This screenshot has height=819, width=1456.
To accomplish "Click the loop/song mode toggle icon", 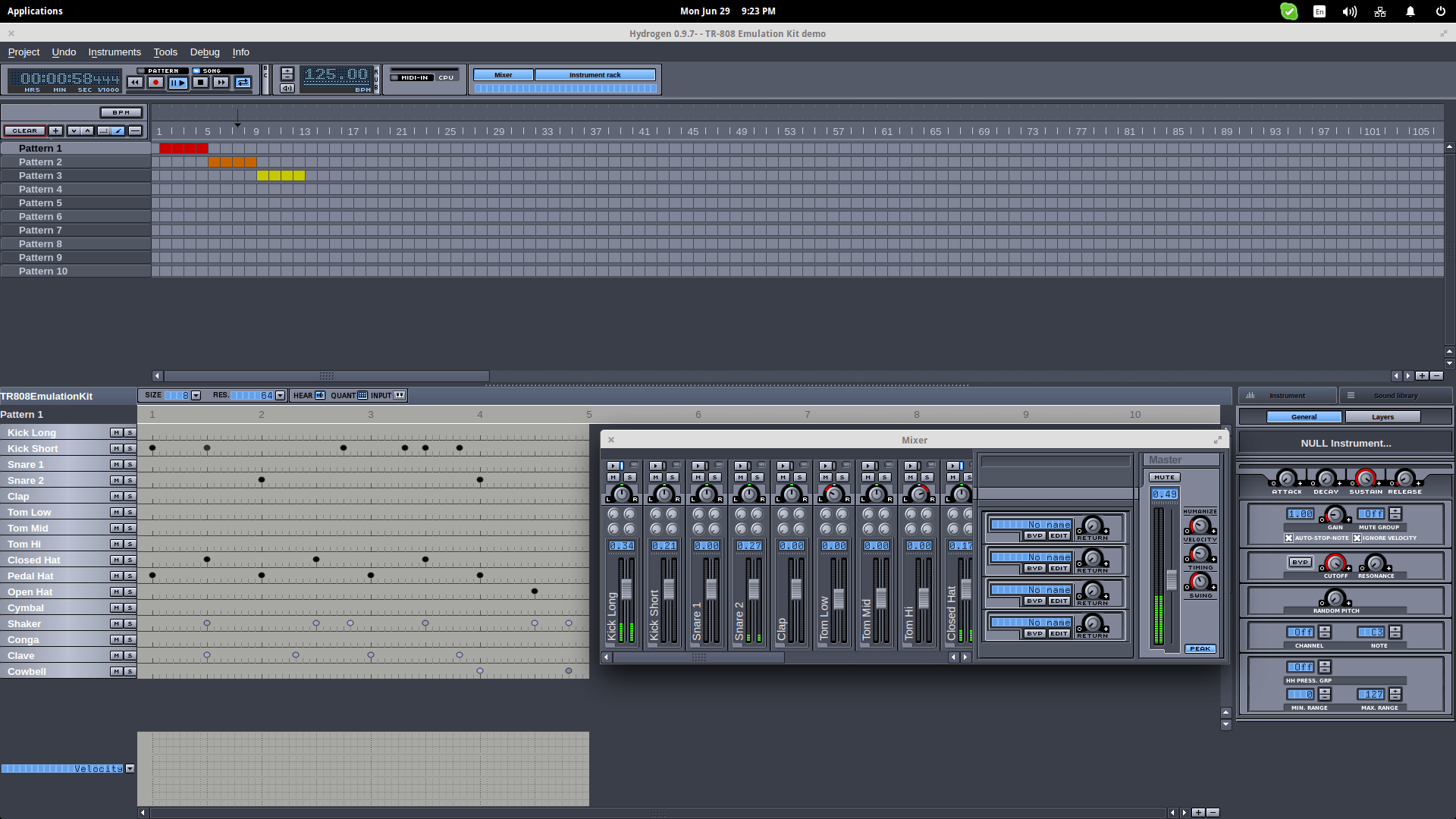I will [x=241, y=83].
